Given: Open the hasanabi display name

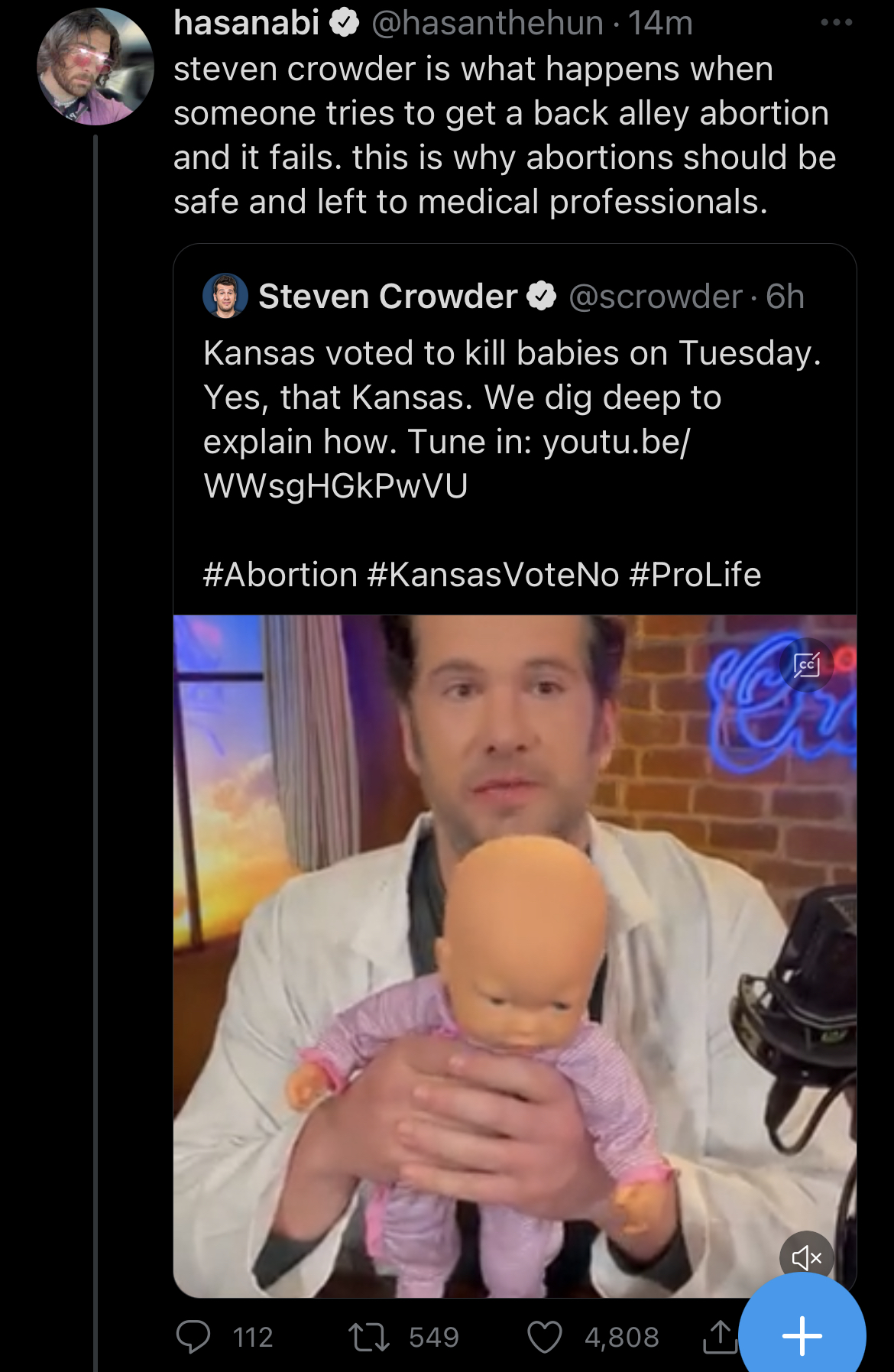Looking at the screenshot, I should (246, 23).
